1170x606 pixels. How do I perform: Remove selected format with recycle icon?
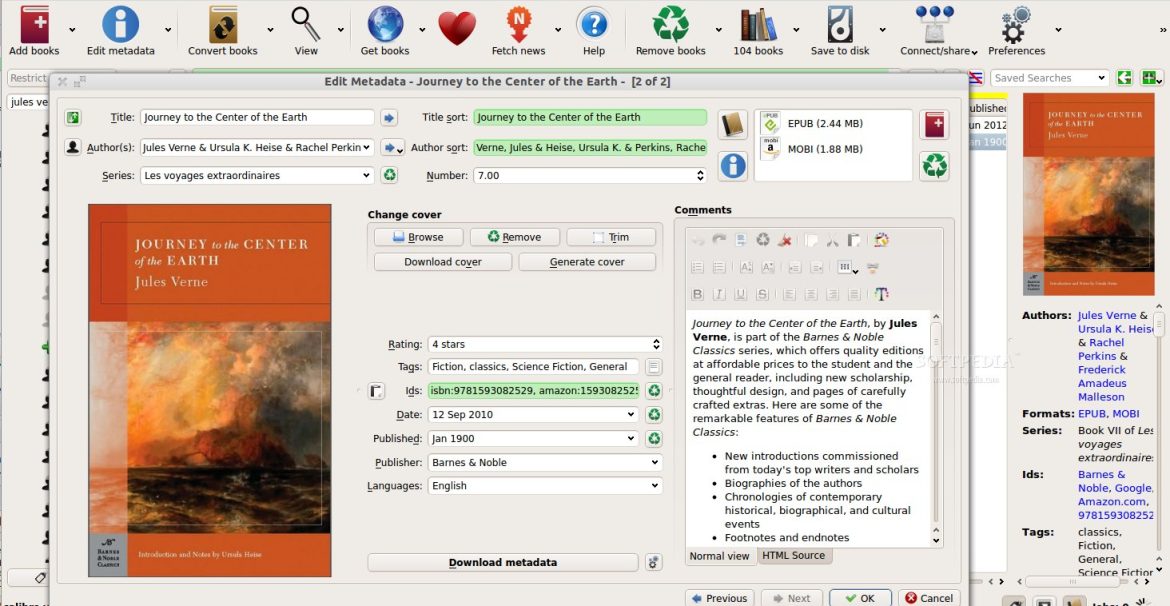coord(934,166)
